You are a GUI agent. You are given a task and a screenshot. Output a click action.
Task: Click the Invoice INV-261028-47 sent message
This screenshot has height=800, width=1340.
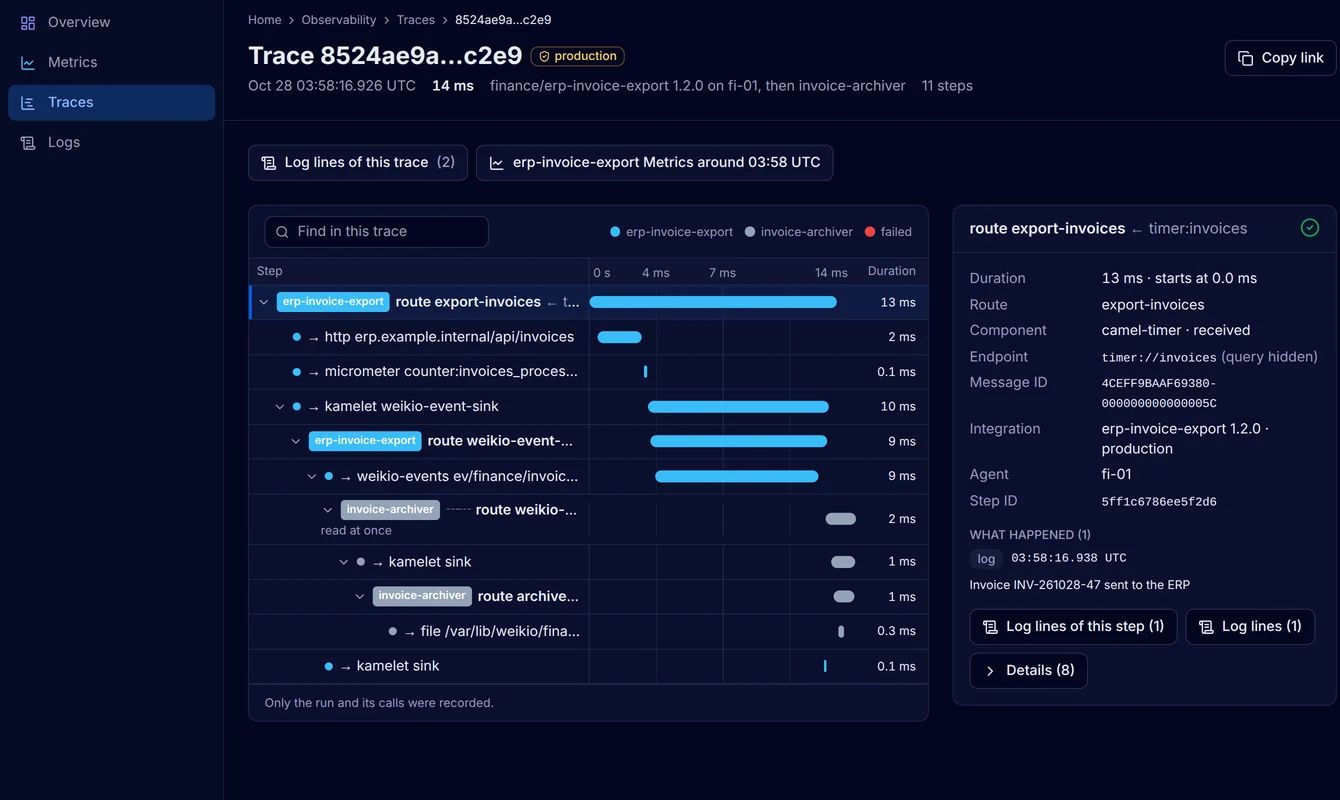[1080, 585]
